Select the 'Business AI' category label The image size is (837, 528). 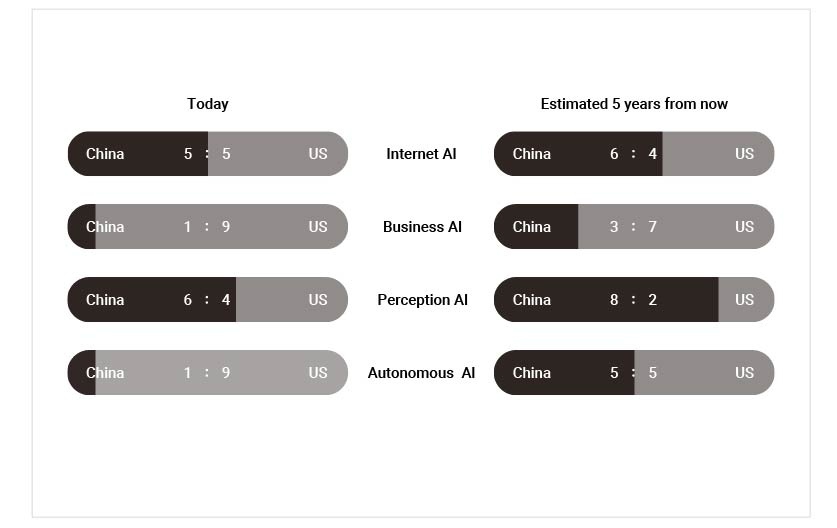[x=422, y=227]
